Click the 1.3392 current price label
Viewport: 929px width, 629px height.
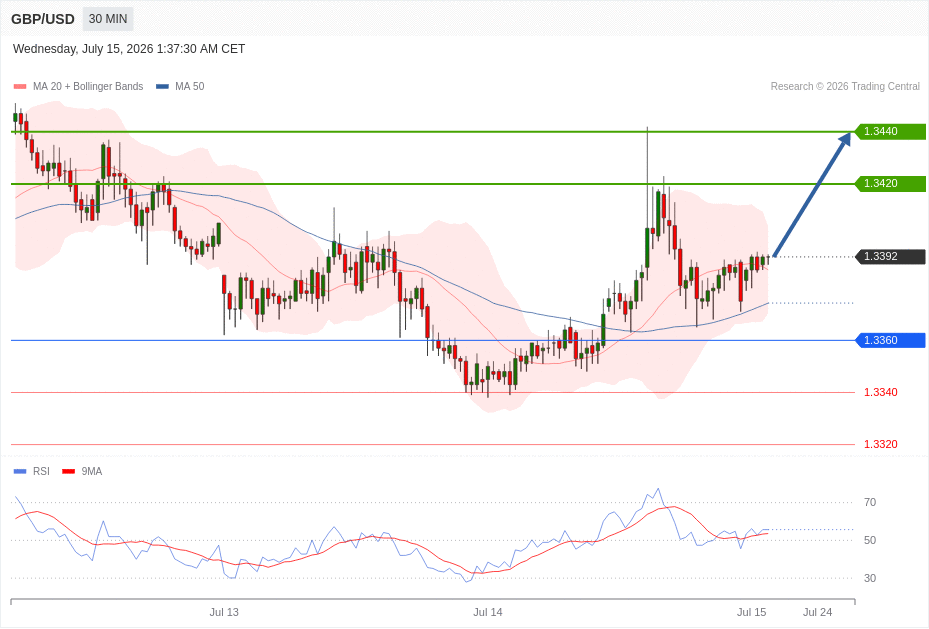[x=890, y=256]
